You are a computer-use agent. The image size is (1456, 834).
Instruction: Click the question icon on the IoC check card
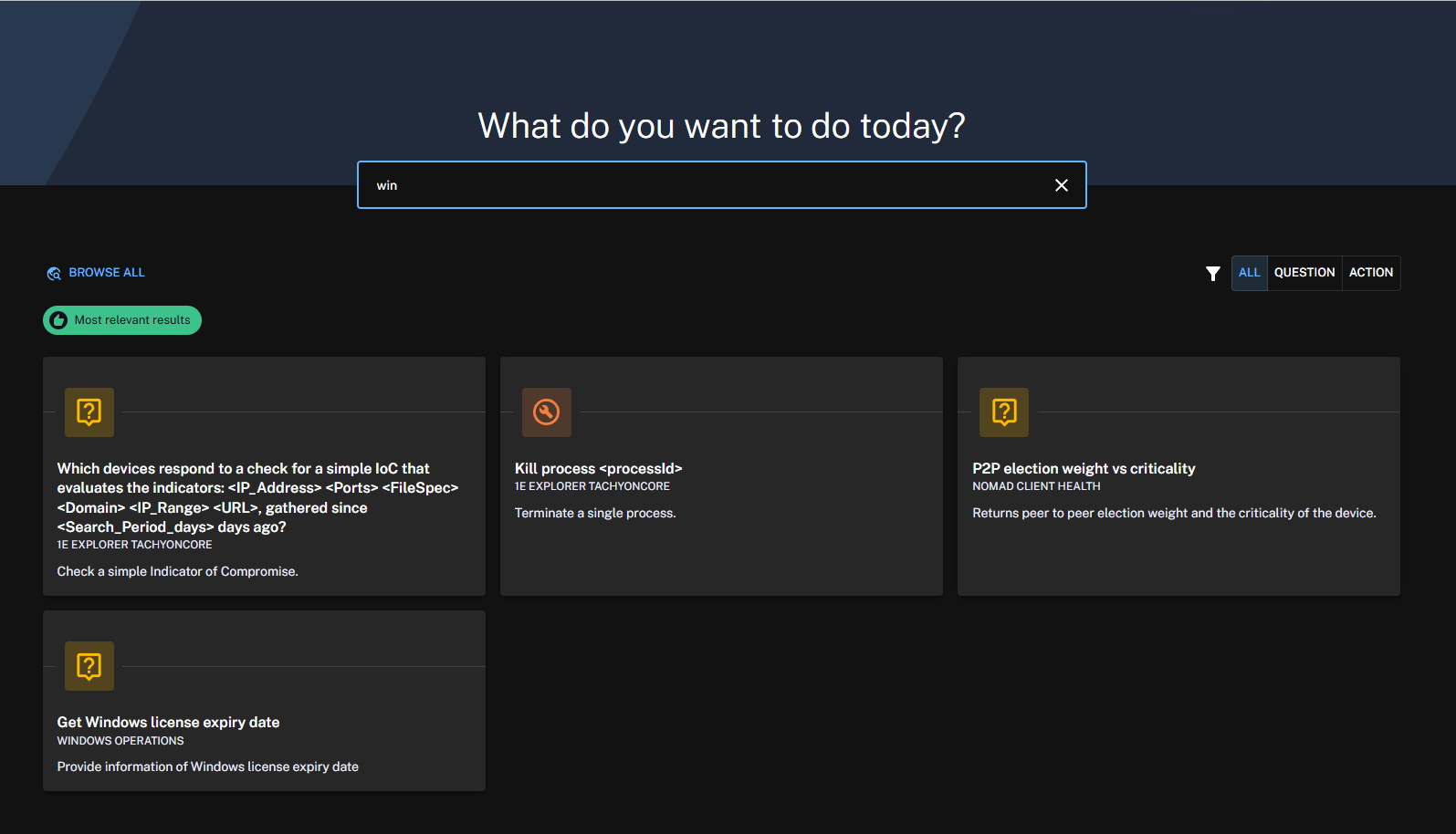click(89, 412)
